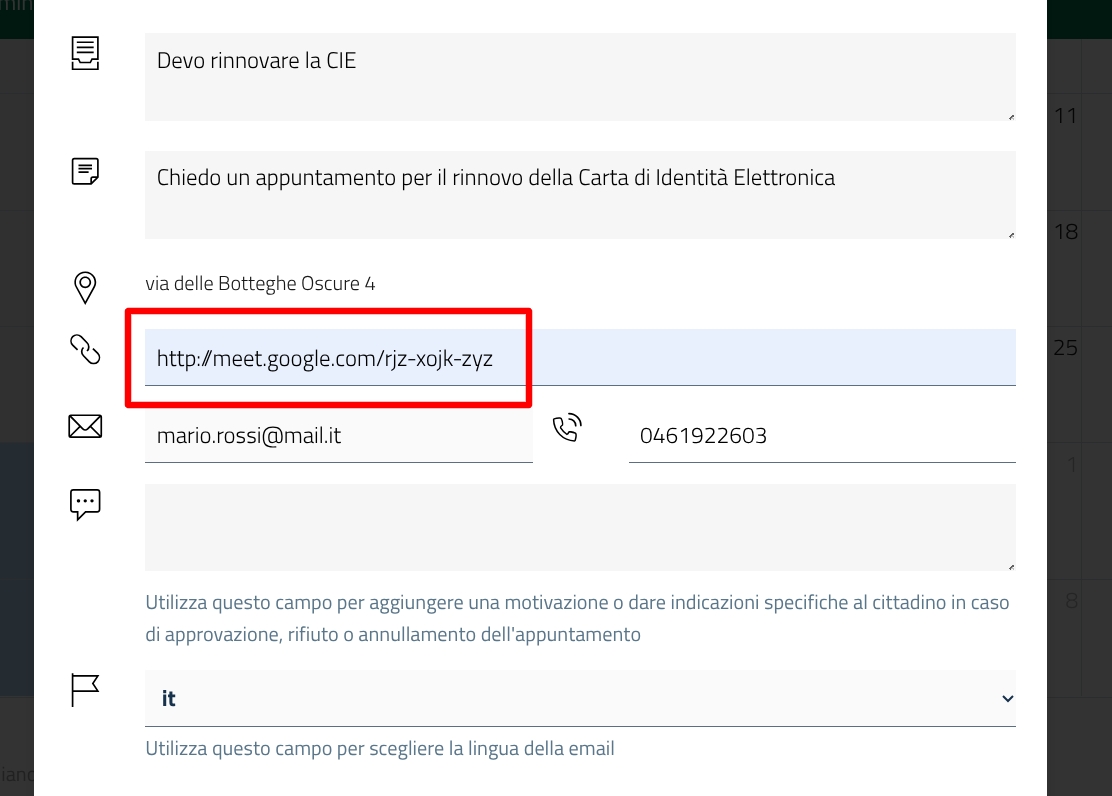Click into the 'Chiedo un appuntamento' description box

point(580,194)
